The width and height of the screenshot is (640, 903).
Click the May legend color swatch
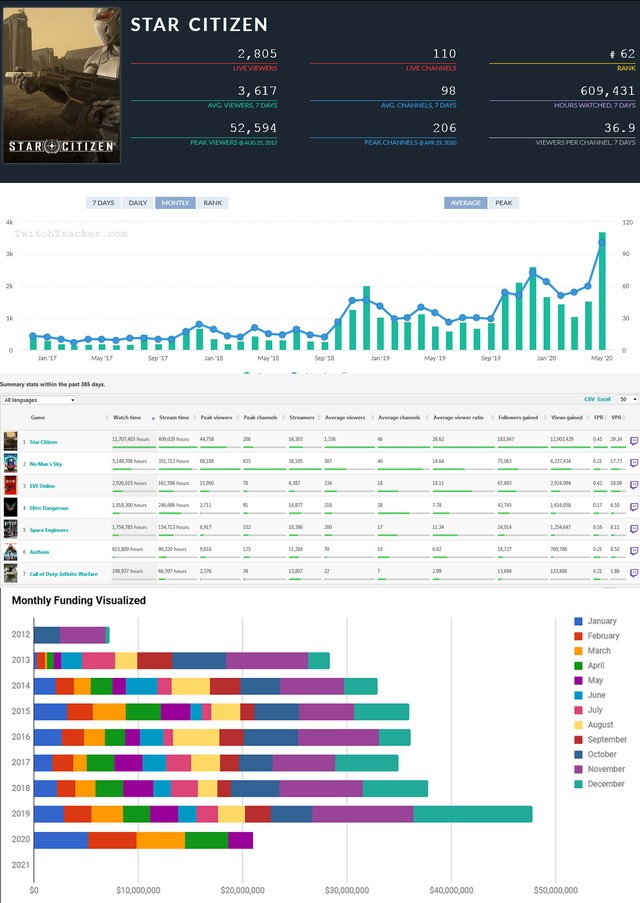click(x=578, y=680)
